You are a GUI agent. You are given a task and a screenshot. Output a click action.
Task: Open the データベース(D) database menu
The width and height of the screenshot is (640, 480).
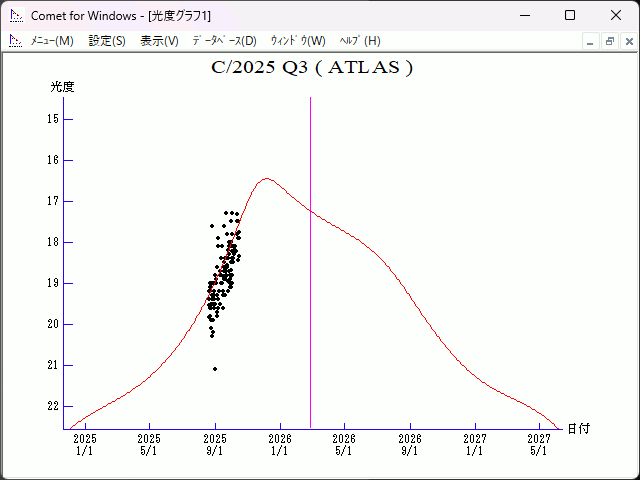coord(224,41)
